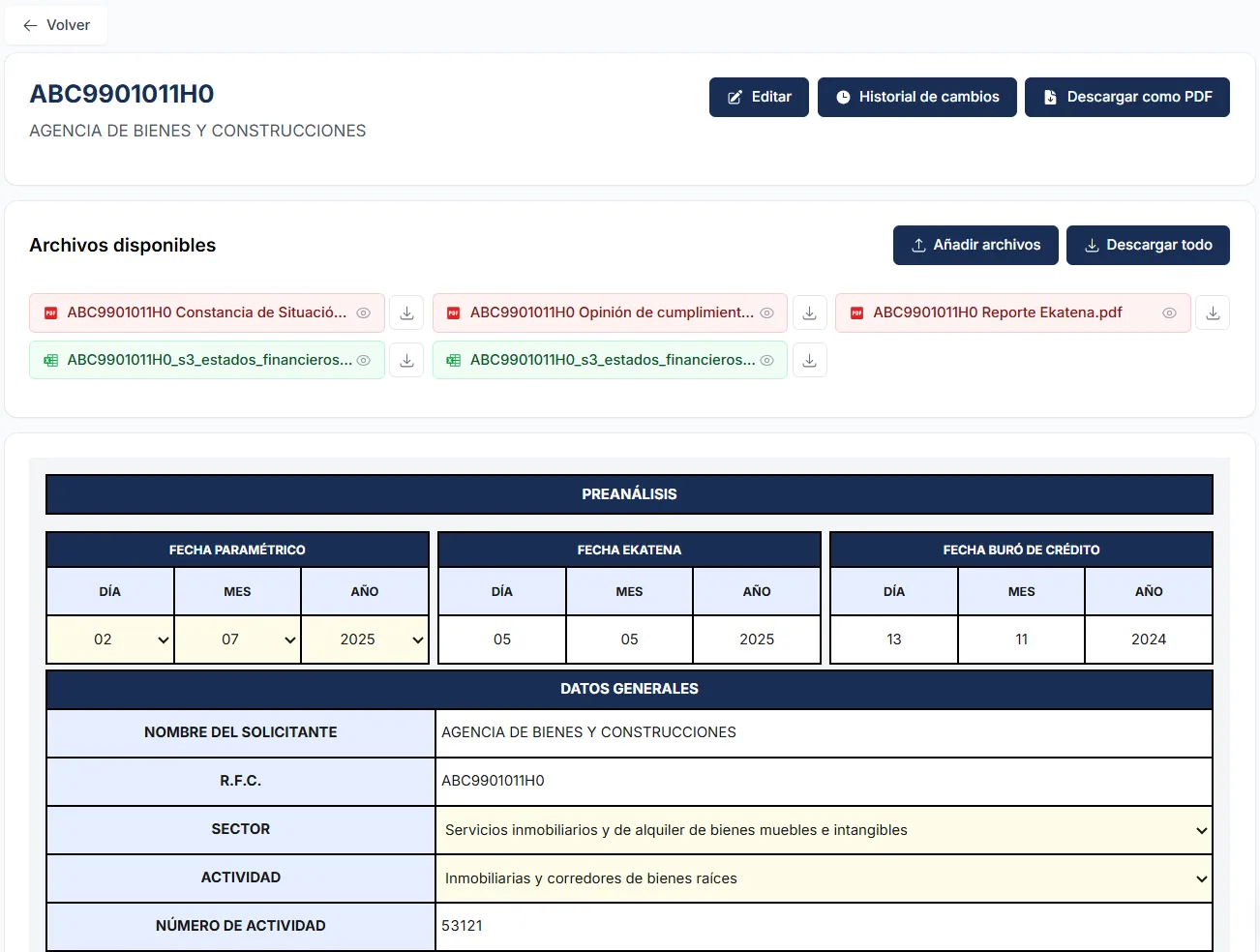Click the Editar button

point(759,97)
